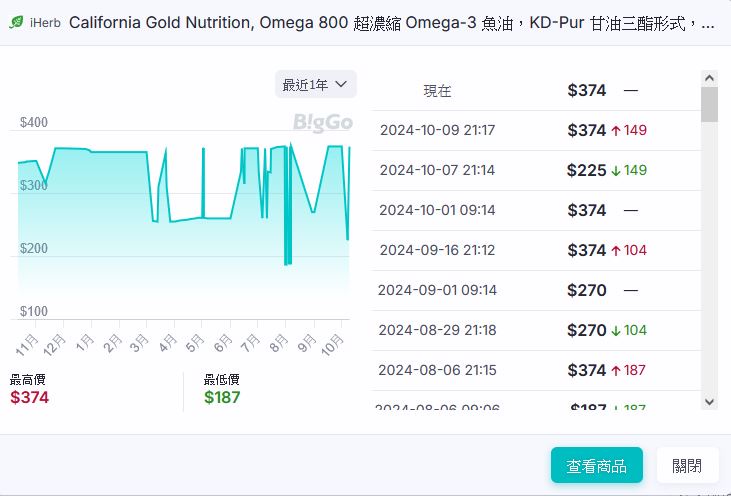This screenshot has width=731, height=496.
Task: Click the 最低價 $187 value
Action: (x=224, y=397)
